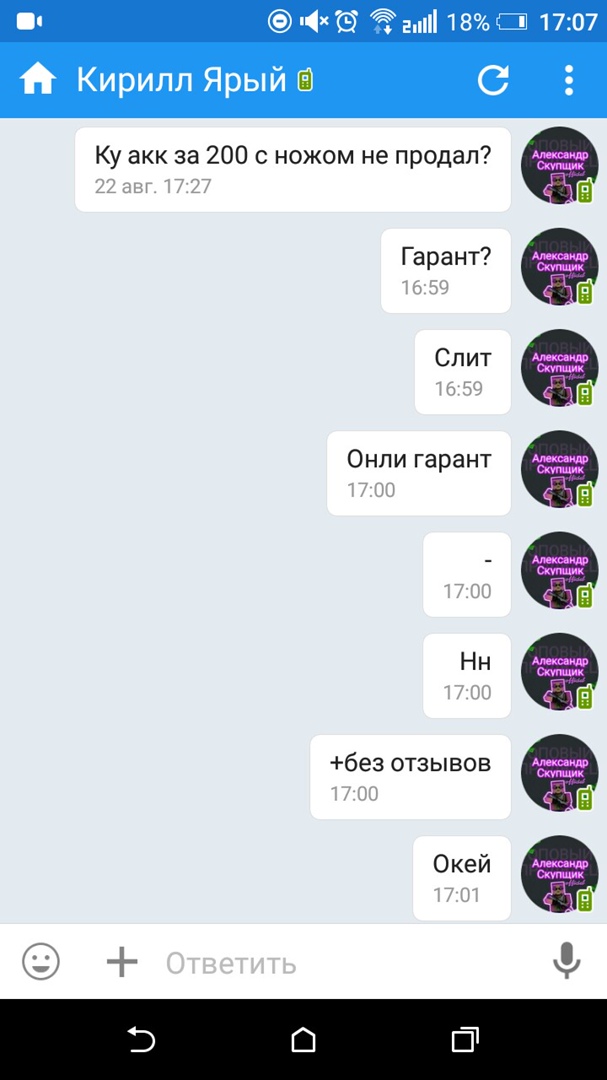Viewport: 607px width, 1080px height.
Task: Open Кирилл Ярый contact title
Action: 181,80
